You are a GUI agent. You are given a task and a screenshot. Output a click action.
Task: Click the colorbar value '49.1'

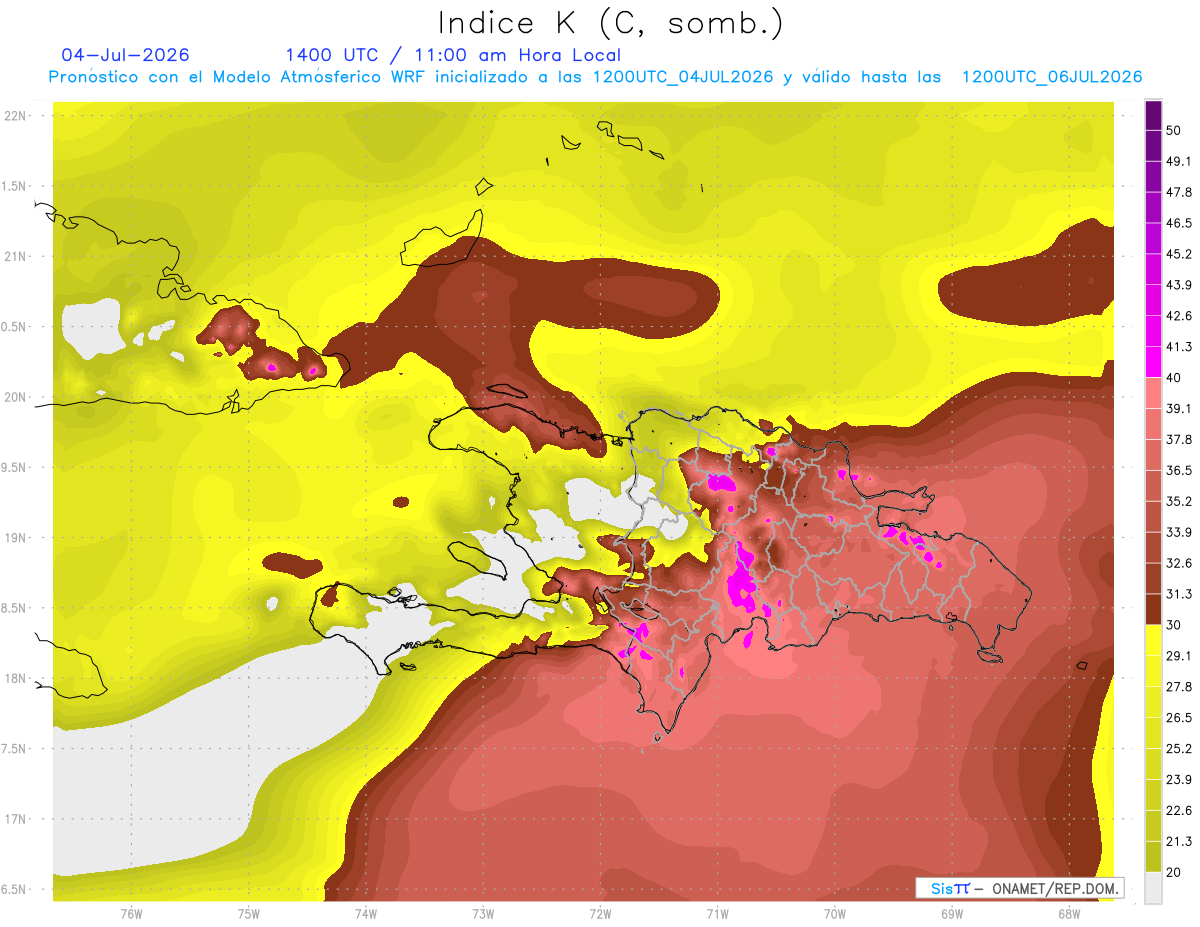click(x=1178, y=161)
